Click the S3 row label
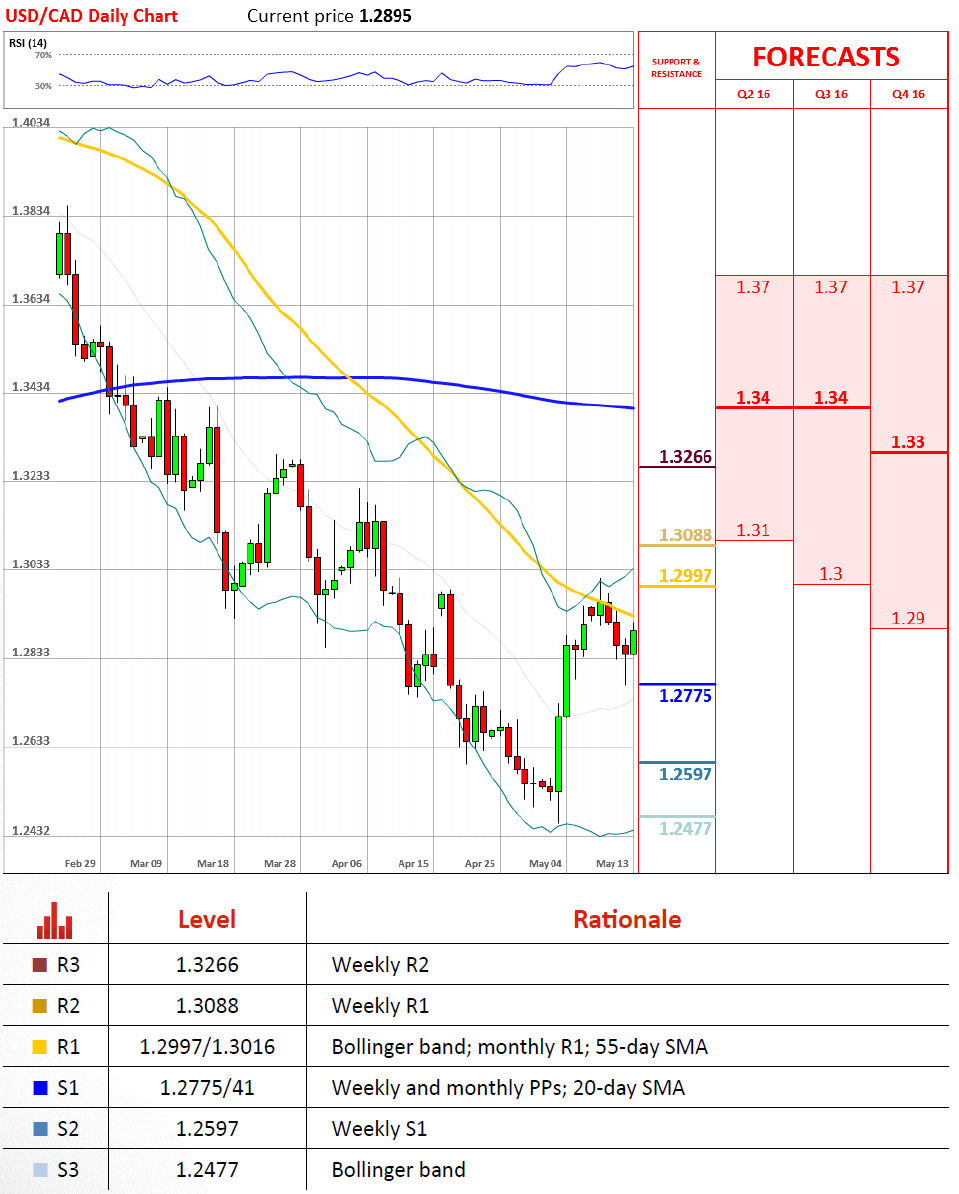Viewport: 959px width, 1194px height. (69, 1170)
